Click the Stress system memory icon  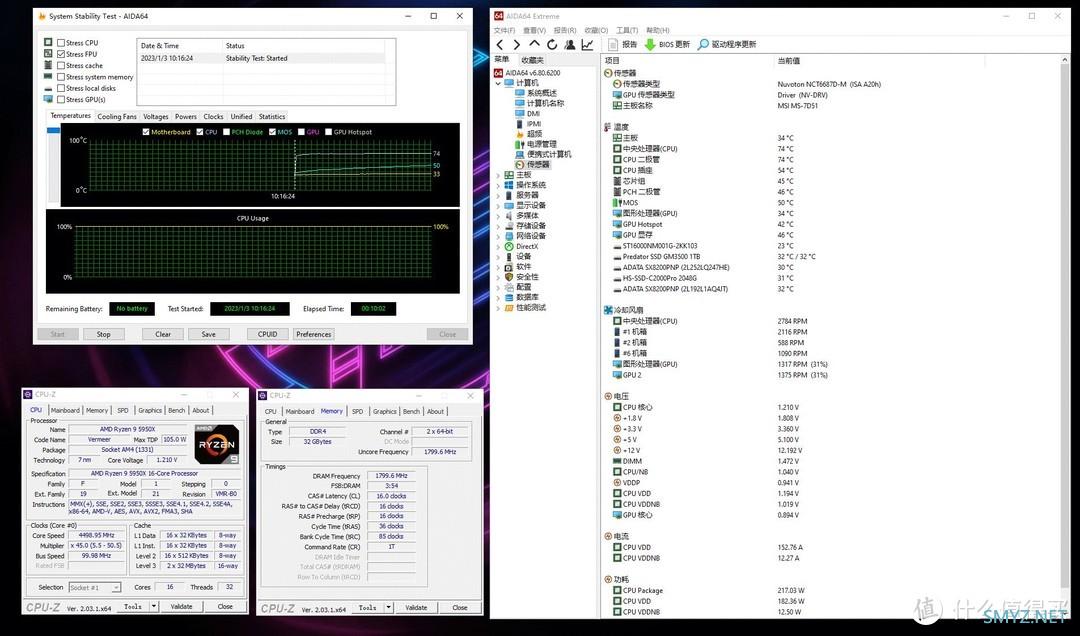(48, 76)
